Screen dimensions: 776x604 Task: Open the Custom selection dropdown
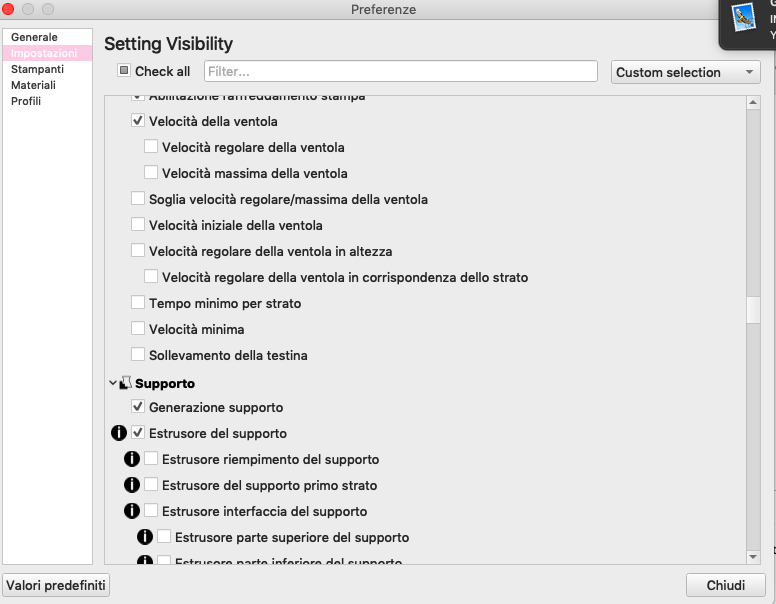pyautogui.click(x=685, y=72)
